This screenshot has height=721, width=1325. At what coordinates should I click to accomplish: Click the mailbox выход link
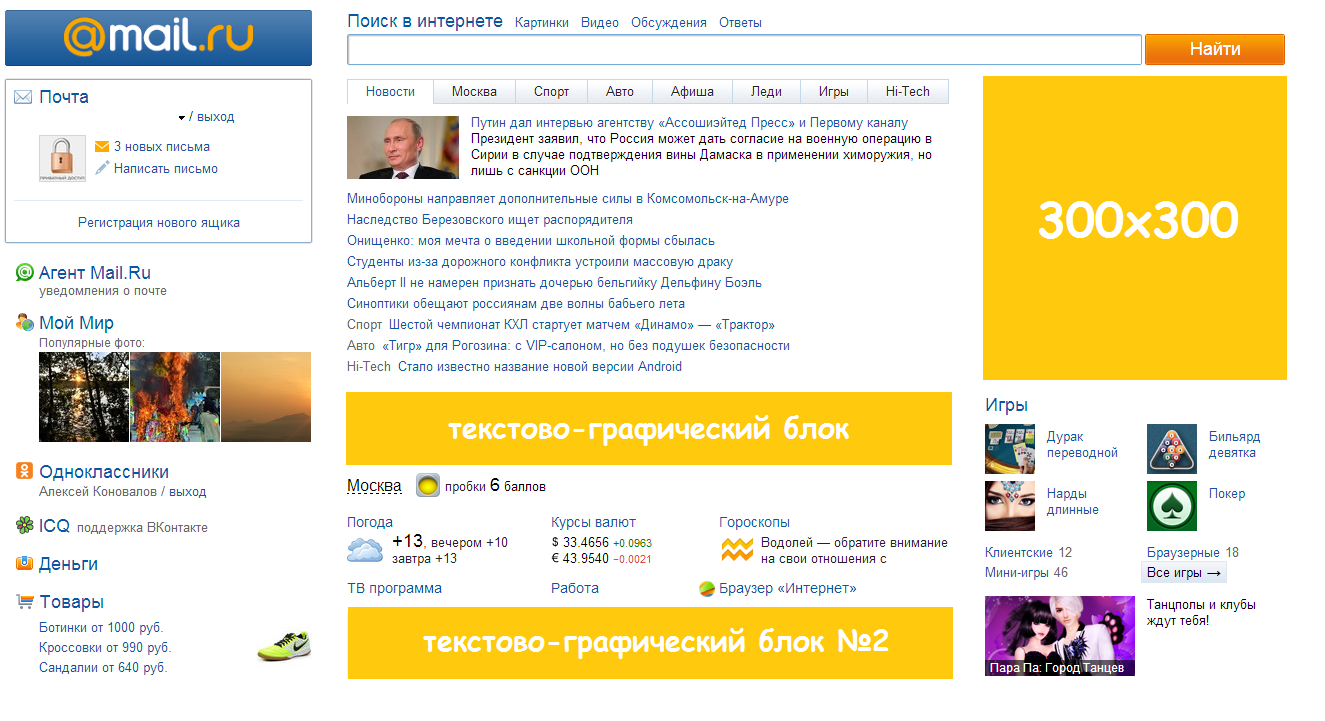coord(216,117)
